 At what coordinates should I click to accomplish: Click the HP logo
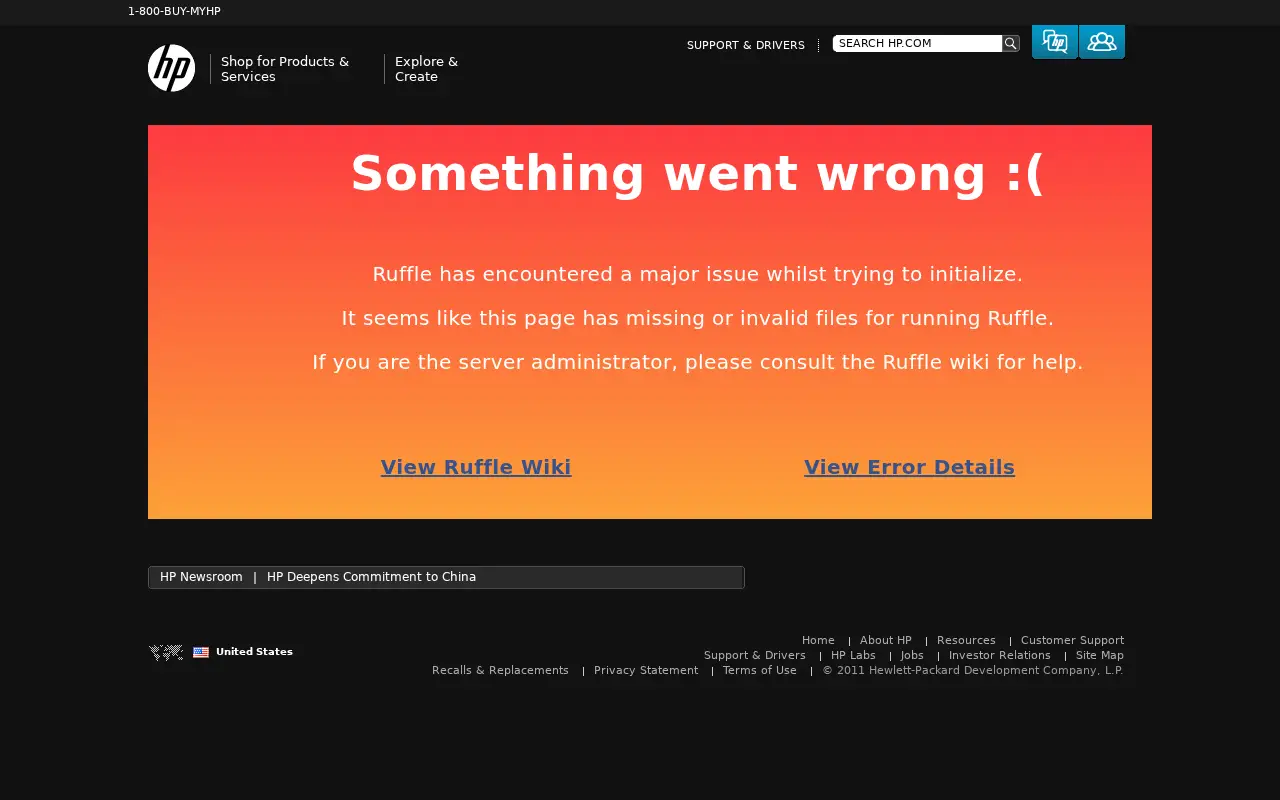[171, 68]
